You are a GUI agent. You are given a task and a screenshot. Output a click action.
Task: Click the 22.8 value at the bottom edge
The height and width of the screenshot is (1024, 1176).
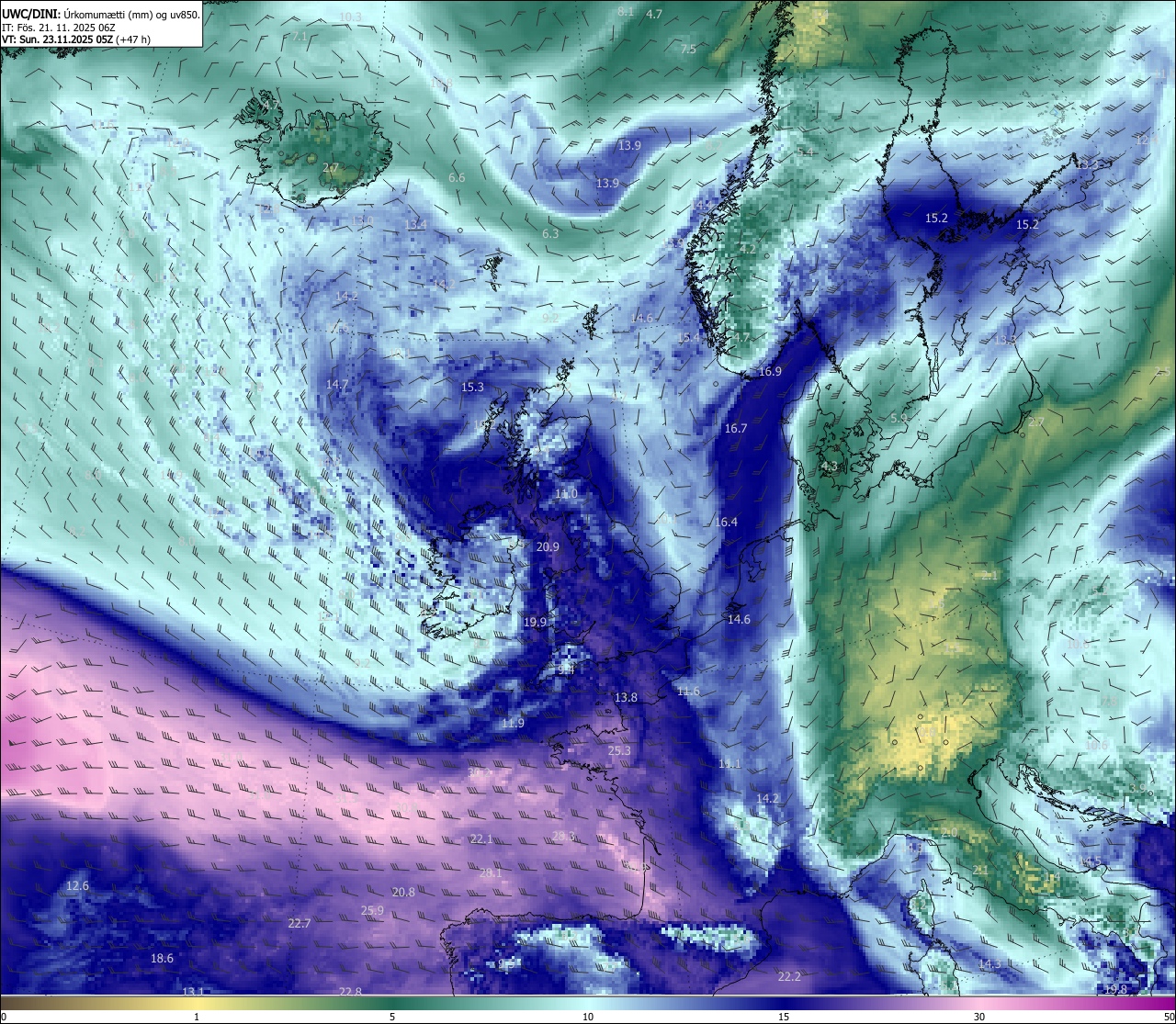click(x=350, y=991)
